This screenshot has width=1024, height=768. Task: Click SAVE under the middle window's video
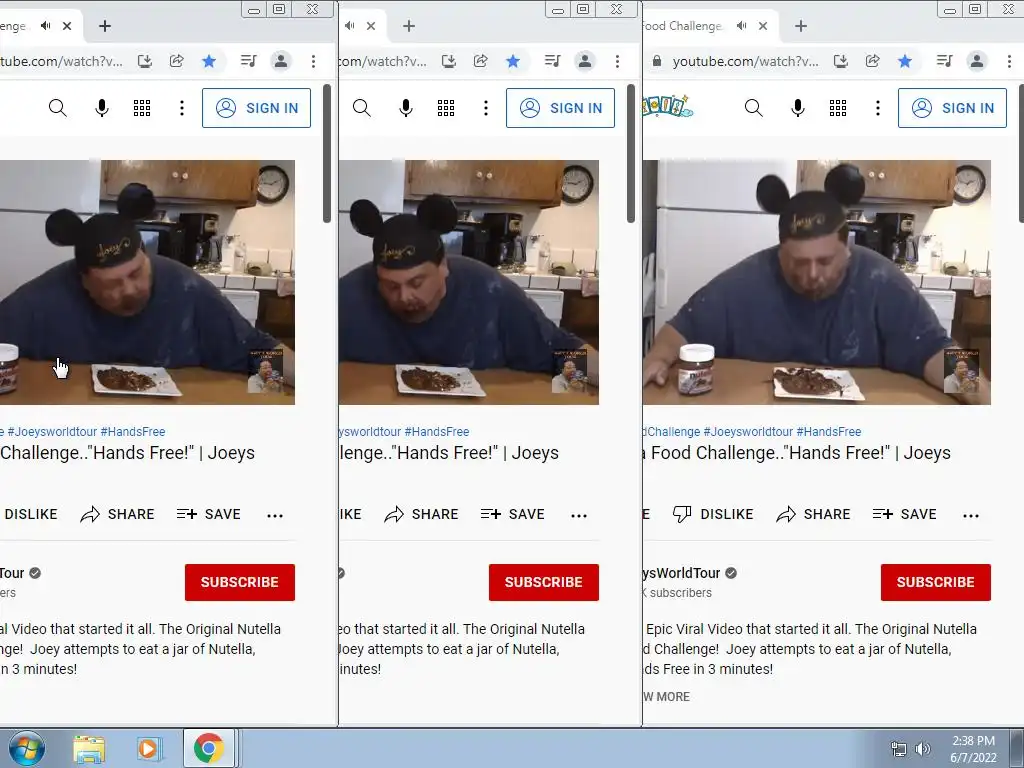click(513, 515)
